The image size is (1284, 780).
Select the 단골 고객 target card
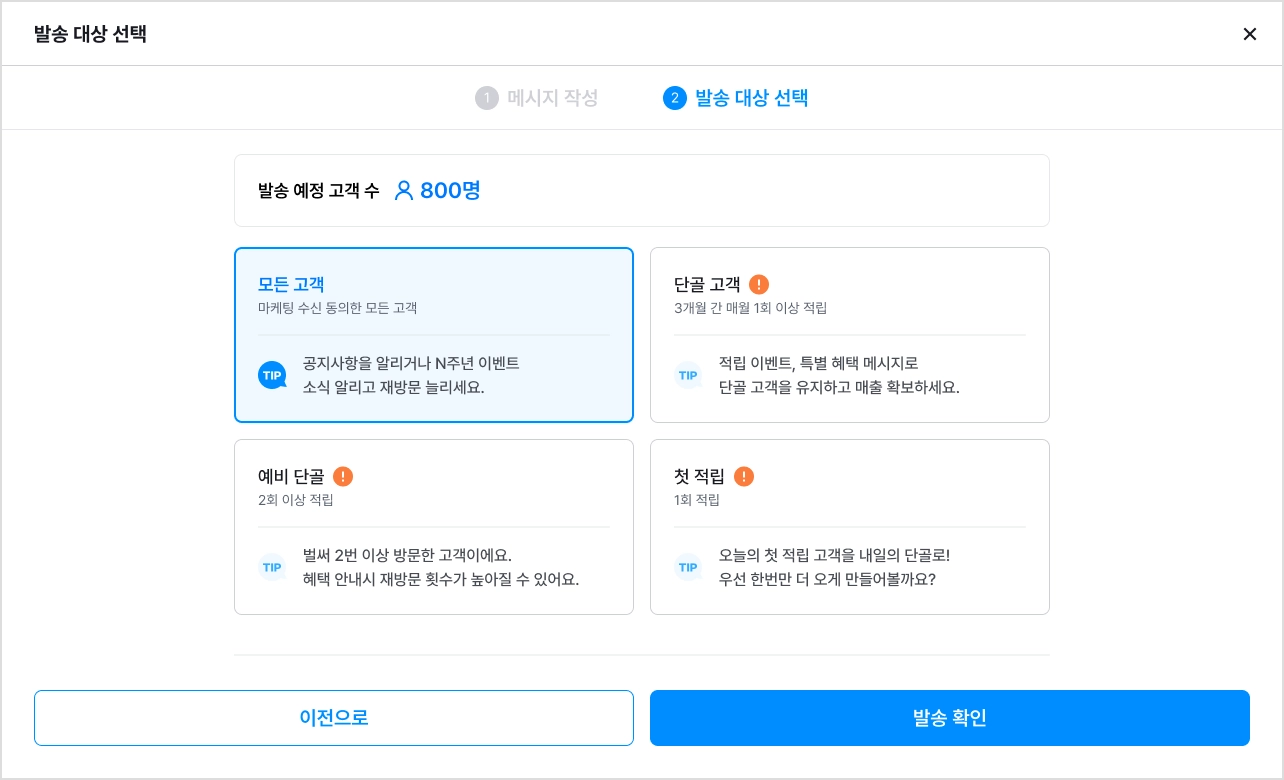850,335
